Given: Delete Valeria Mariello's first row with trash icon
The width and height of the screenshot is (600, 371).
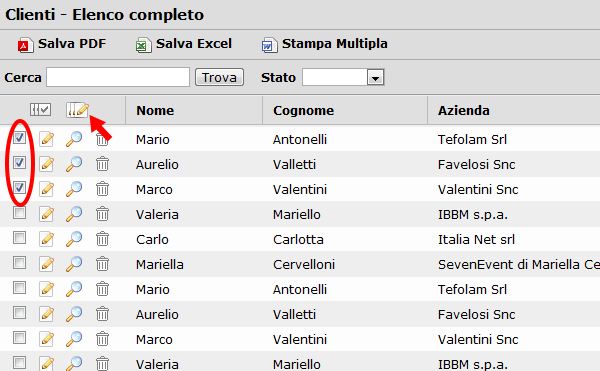Looking at the screenshot, I should click(x=102, y=214).
